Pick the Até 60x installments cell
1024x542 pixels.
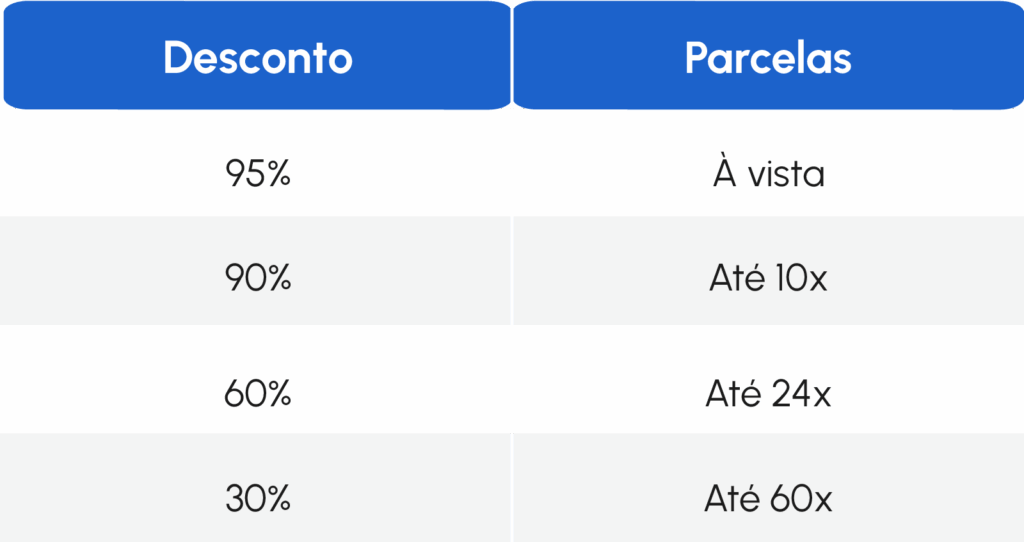click(x=768, y=498)
